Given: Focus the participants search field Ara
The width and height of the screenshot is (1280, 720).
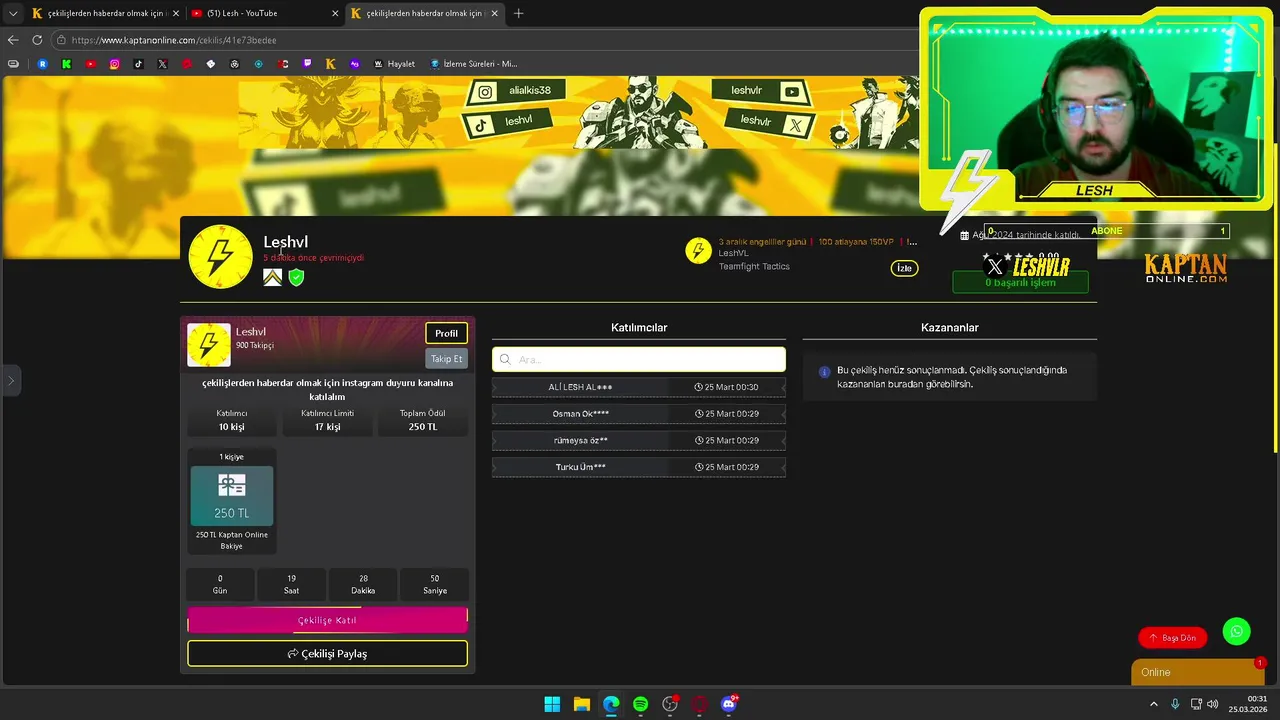Looking at the screenshot, I should pos(638,359).
